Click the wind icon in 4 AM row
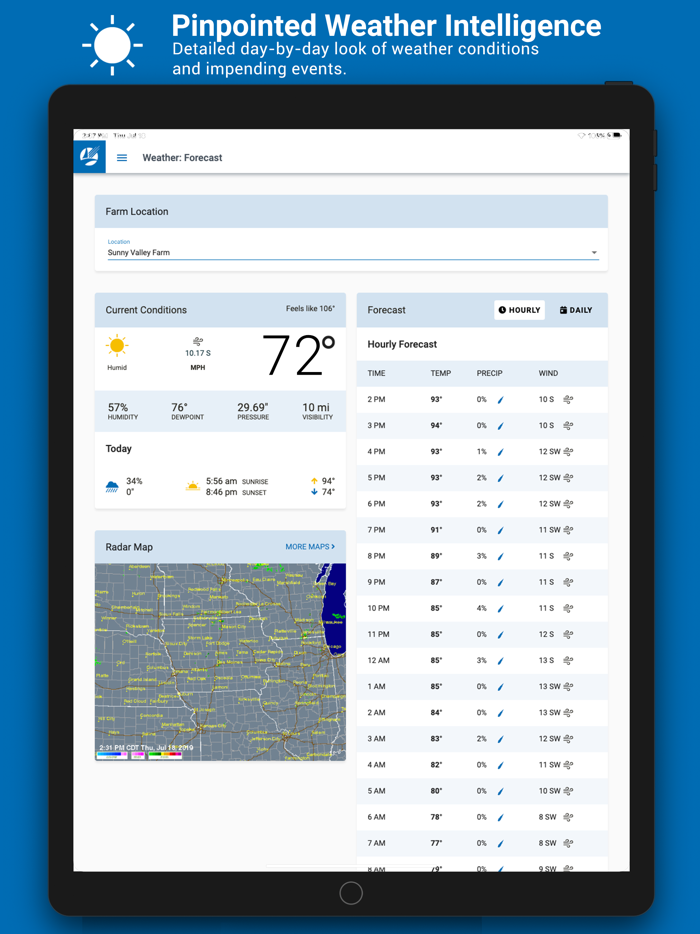 [568, 765]
